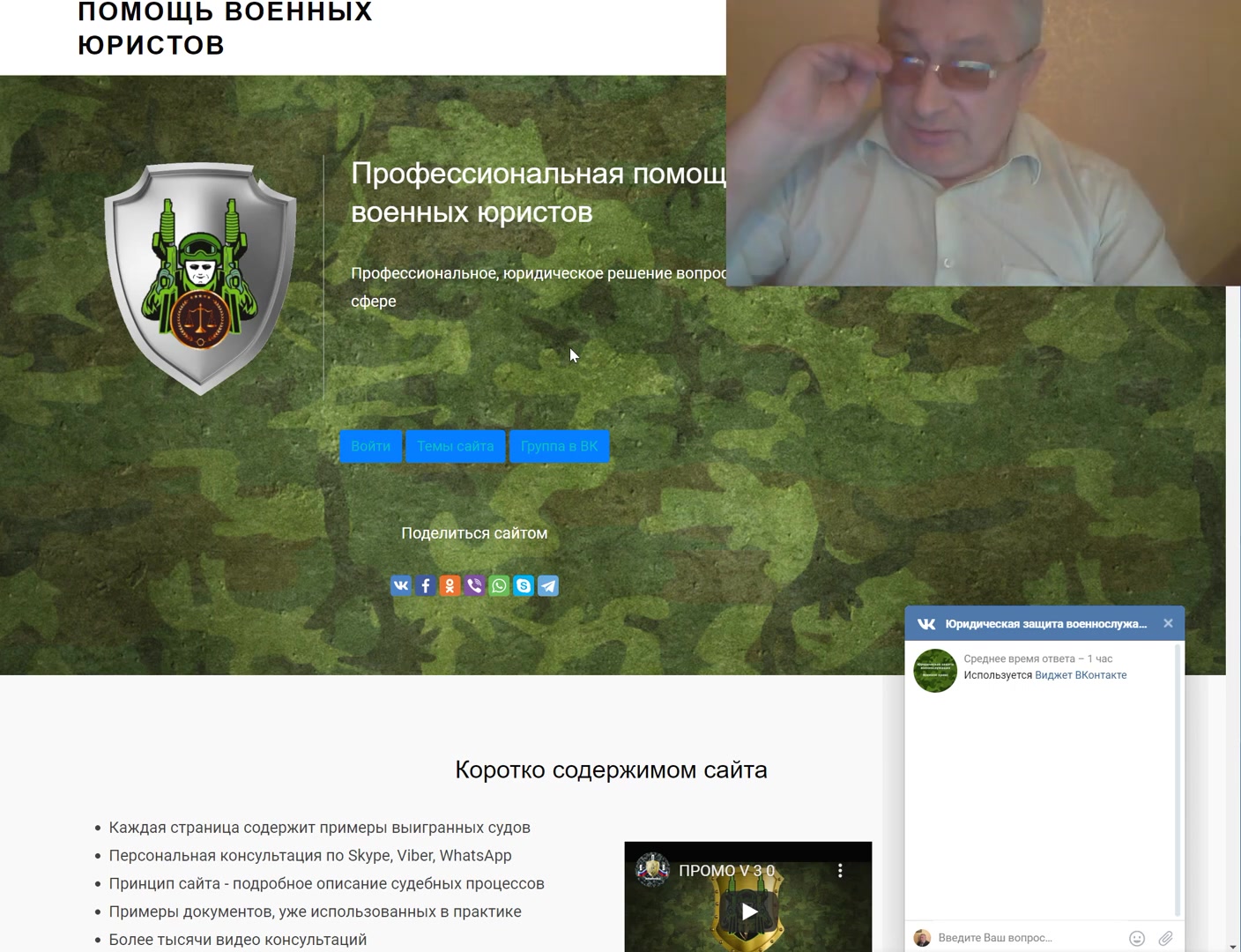
Task: Share the site on Facebook
Action: click(426, 586)
